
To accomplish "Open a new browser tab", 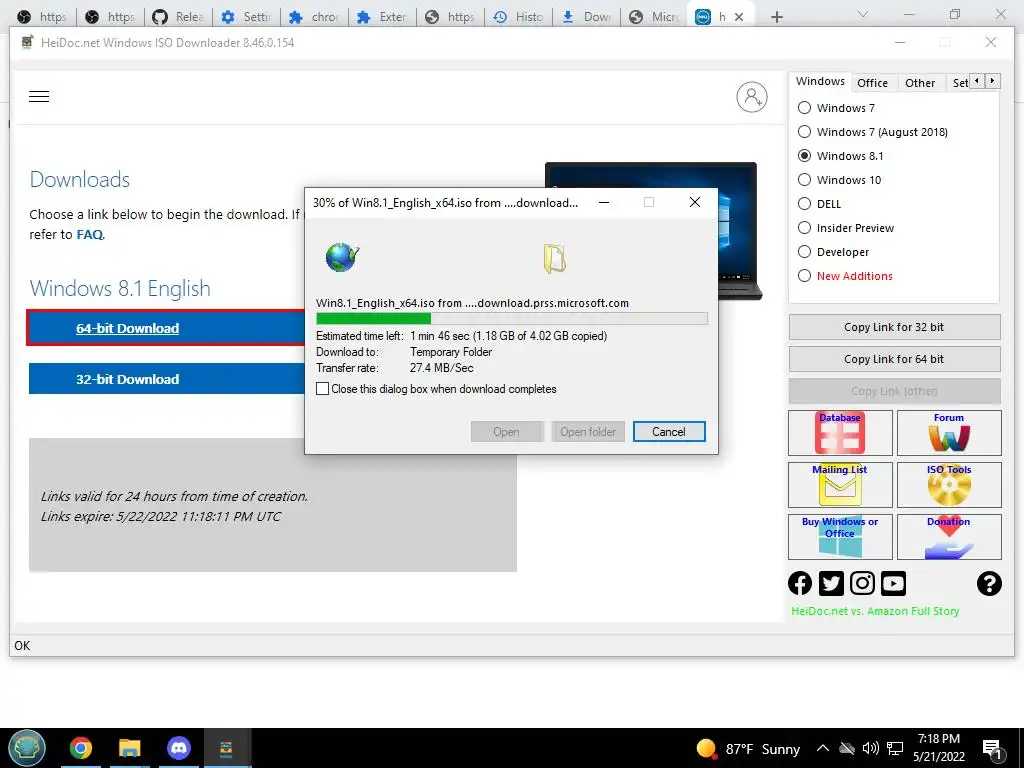I will pos(776,17).
